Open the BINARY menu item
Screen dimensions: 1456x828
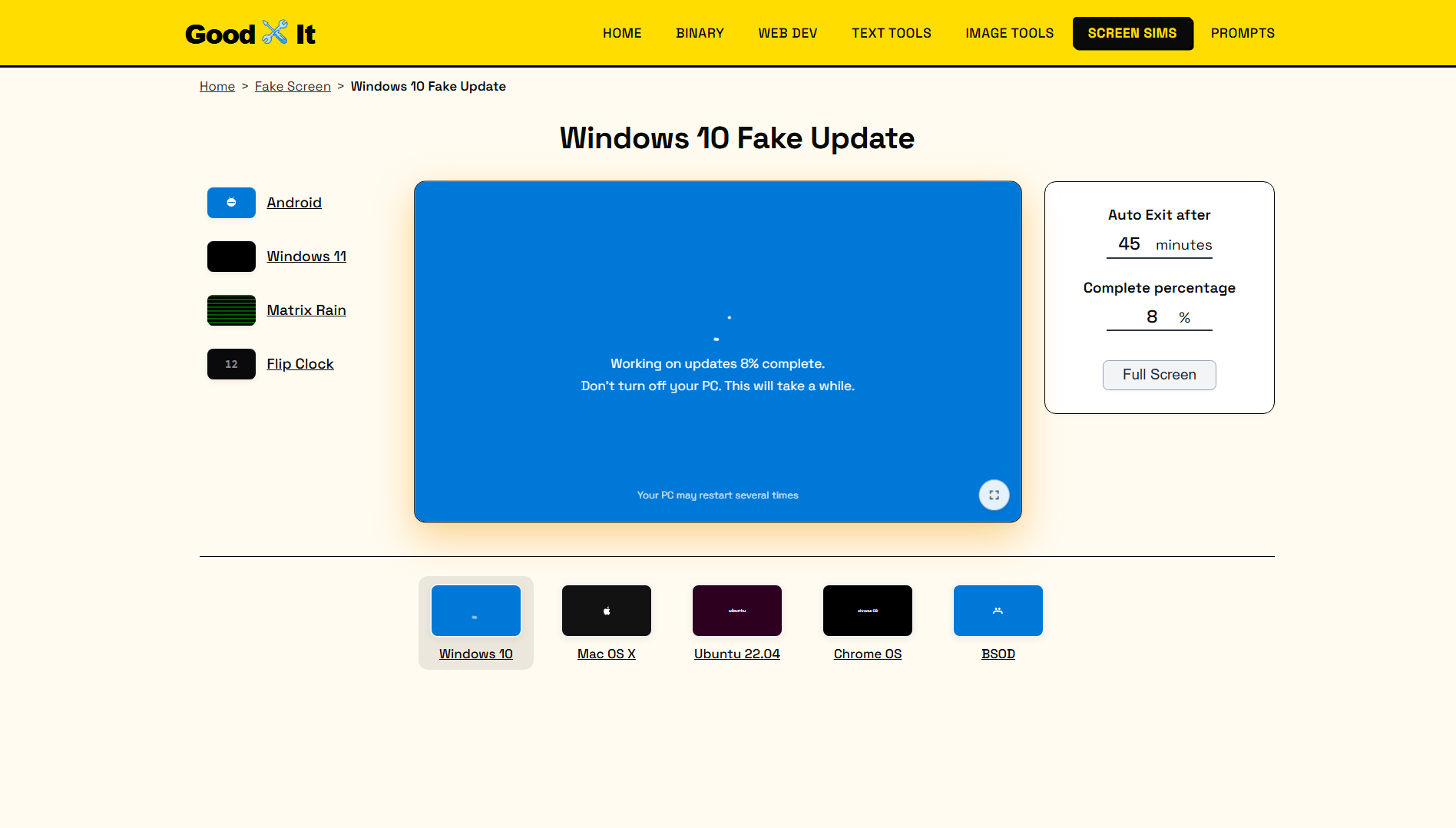click(700, 33)
